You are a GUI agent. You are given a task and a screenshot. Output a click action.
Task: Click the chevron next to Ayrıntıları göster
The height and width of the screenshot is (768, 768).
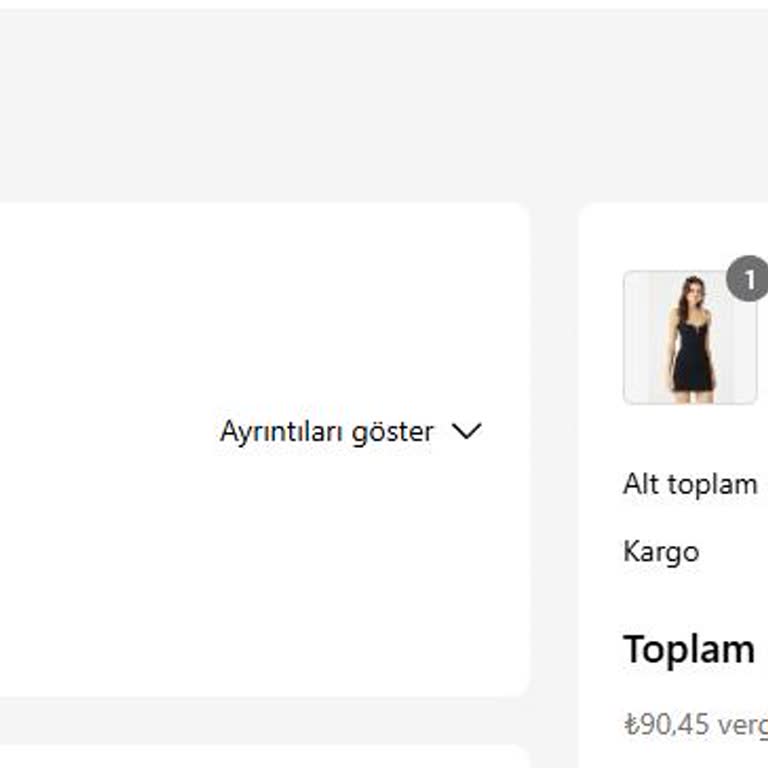coord(466,431)
